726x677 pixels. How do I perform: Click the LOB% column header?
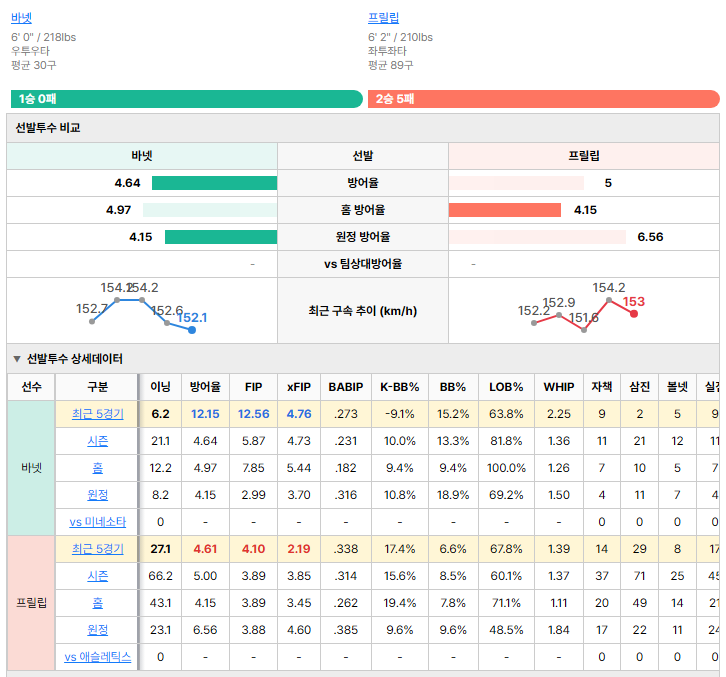click(506, 387)
